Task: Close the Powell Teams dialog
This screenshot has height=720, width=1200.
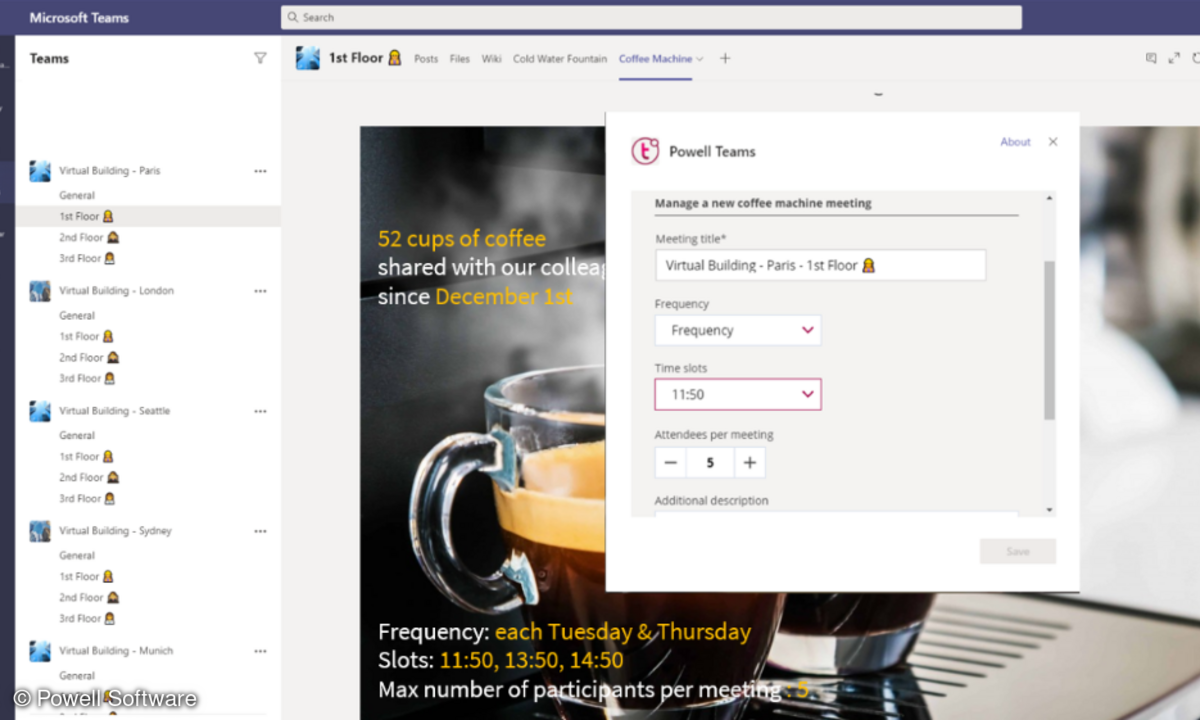Action: (x=1053, y=142)
